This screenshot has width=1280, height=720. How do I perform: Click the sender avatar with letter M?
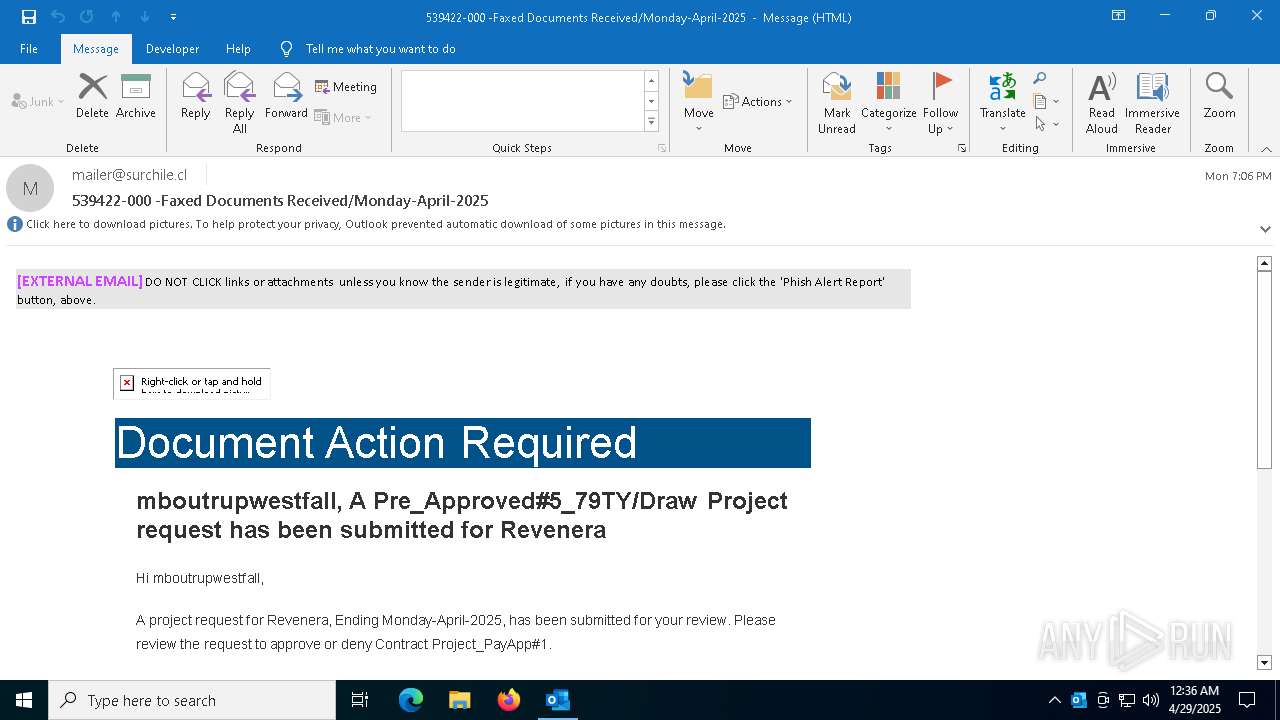point(30,188)
